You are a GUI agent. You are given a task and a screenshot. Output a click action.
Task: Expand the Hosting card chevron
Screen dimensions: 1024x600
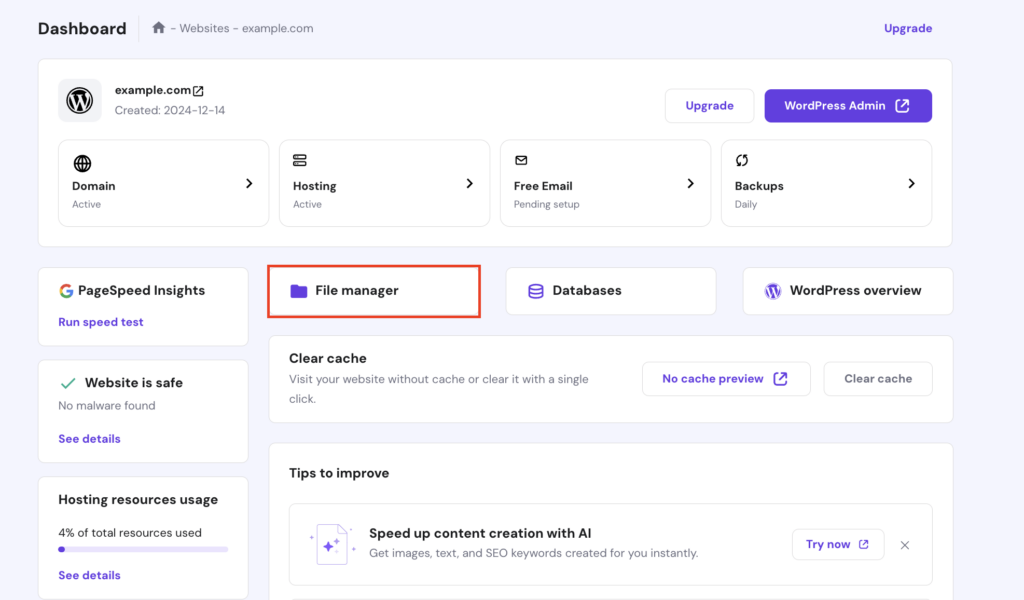coord(470,183)
